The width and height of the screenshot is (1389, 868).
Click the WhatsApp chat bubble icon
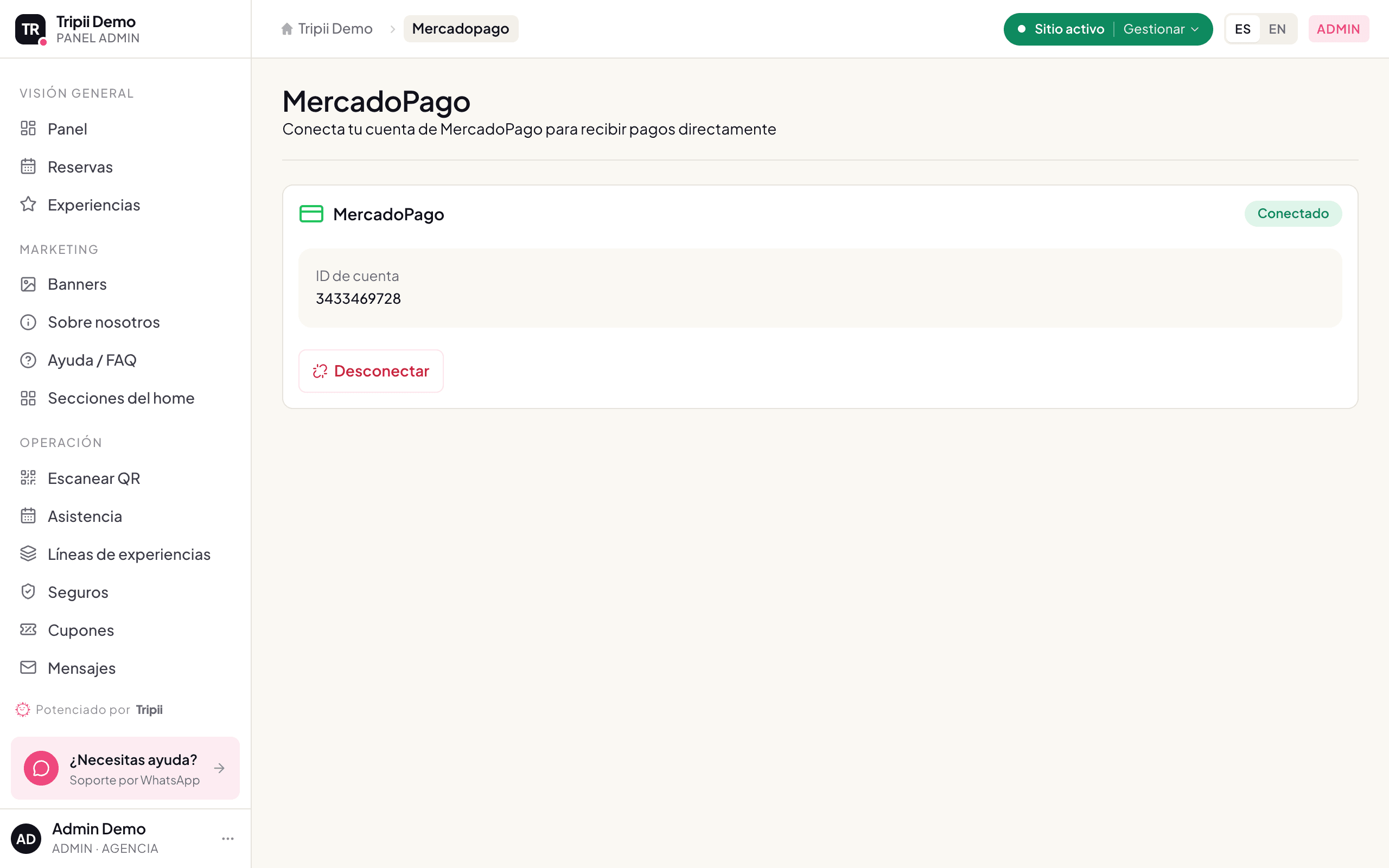tap(41, 768)
